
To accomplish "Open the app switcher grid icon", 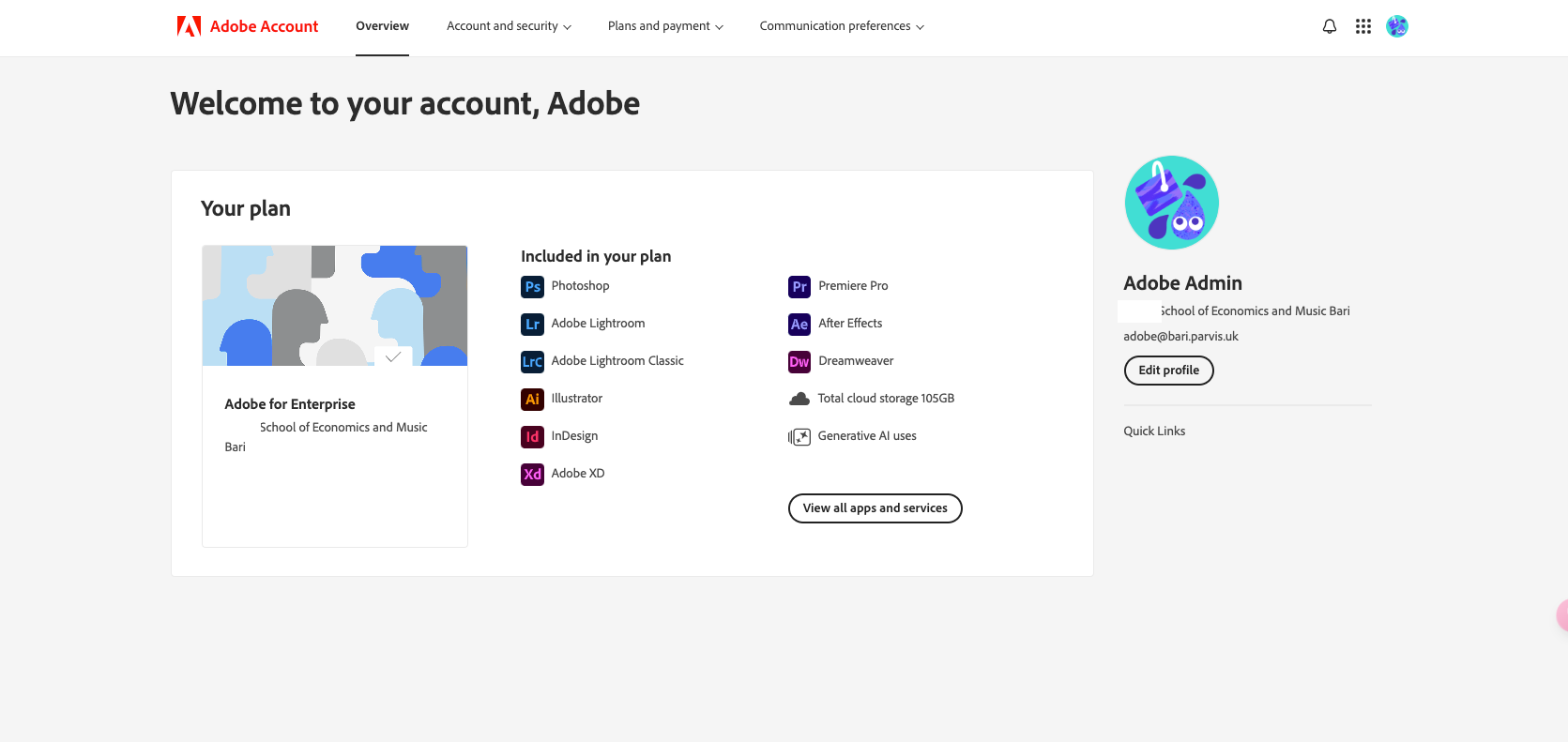I will tap(1363, 26).
